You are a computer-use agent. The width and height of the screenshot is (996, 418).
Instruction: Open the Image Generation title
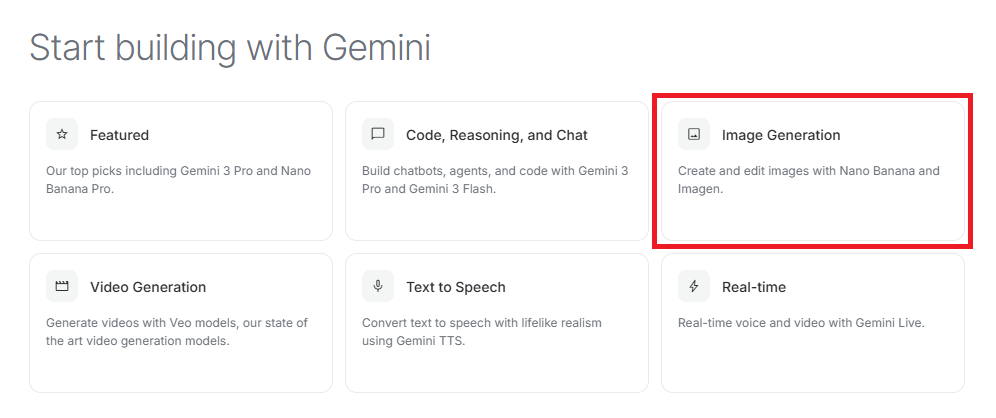(x=781, y=135)
